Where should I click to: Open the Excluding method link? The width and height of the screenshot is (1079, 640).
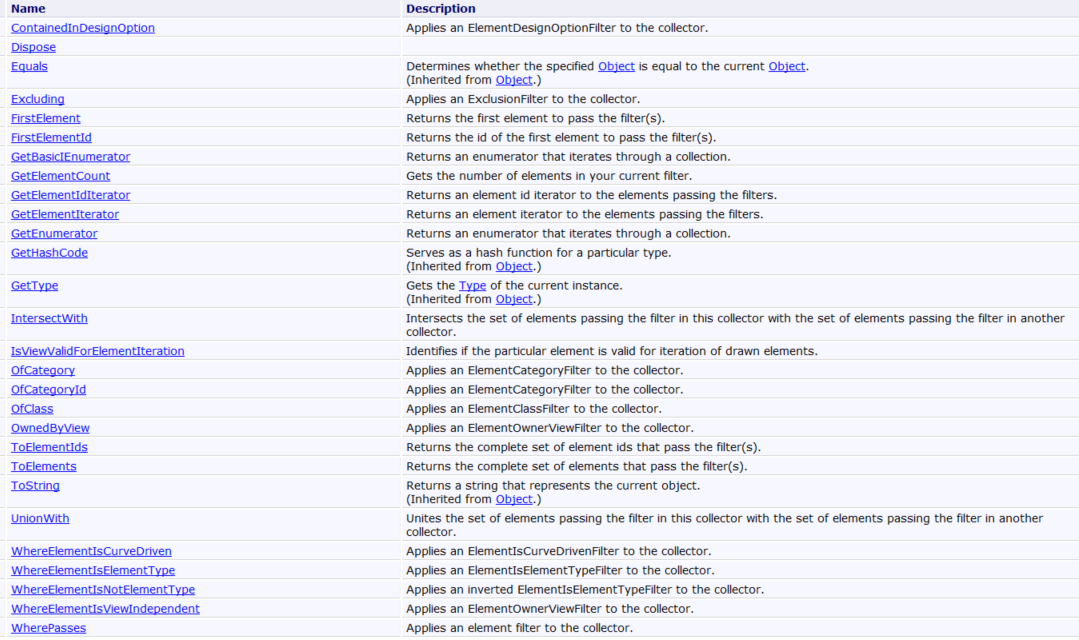pyautogui.click(x=37, y=99)
